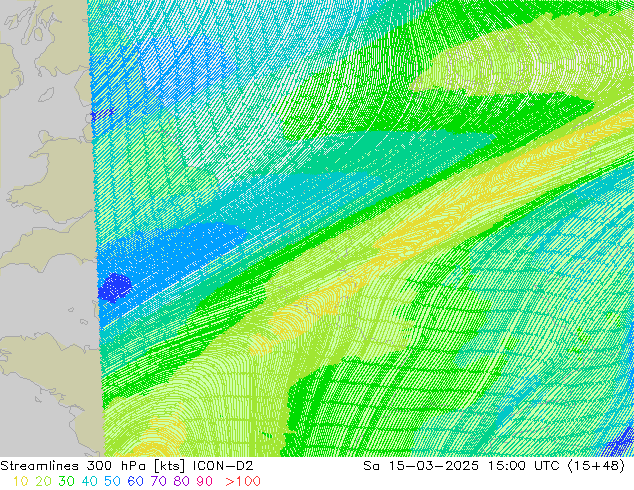This screenshot has width=634, height=490.
Task: Click the cyan 40 knots legend value
Action: click(x=89, y=481)
